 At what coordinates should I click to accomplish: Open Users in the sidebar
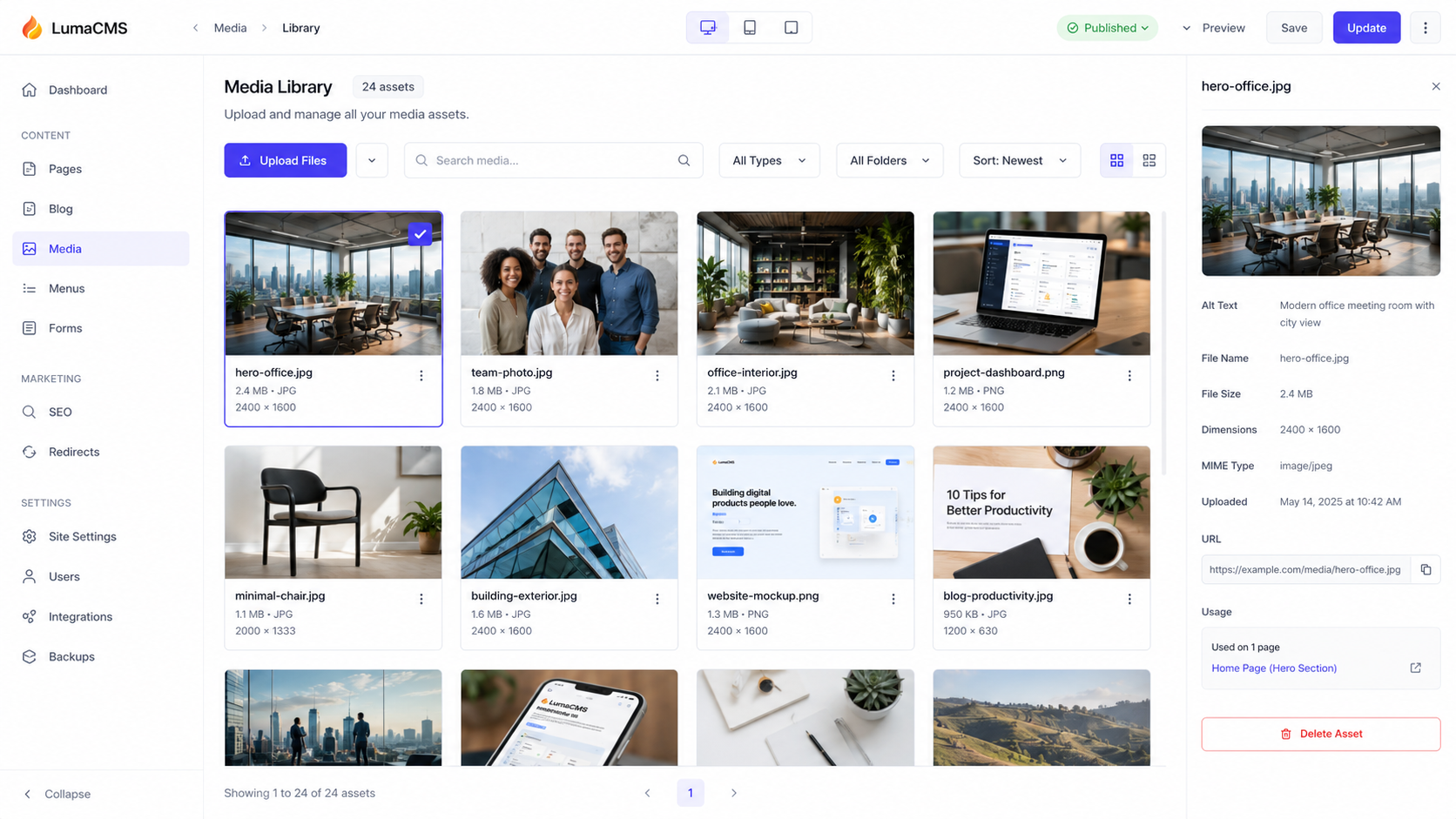coord(101,576)
